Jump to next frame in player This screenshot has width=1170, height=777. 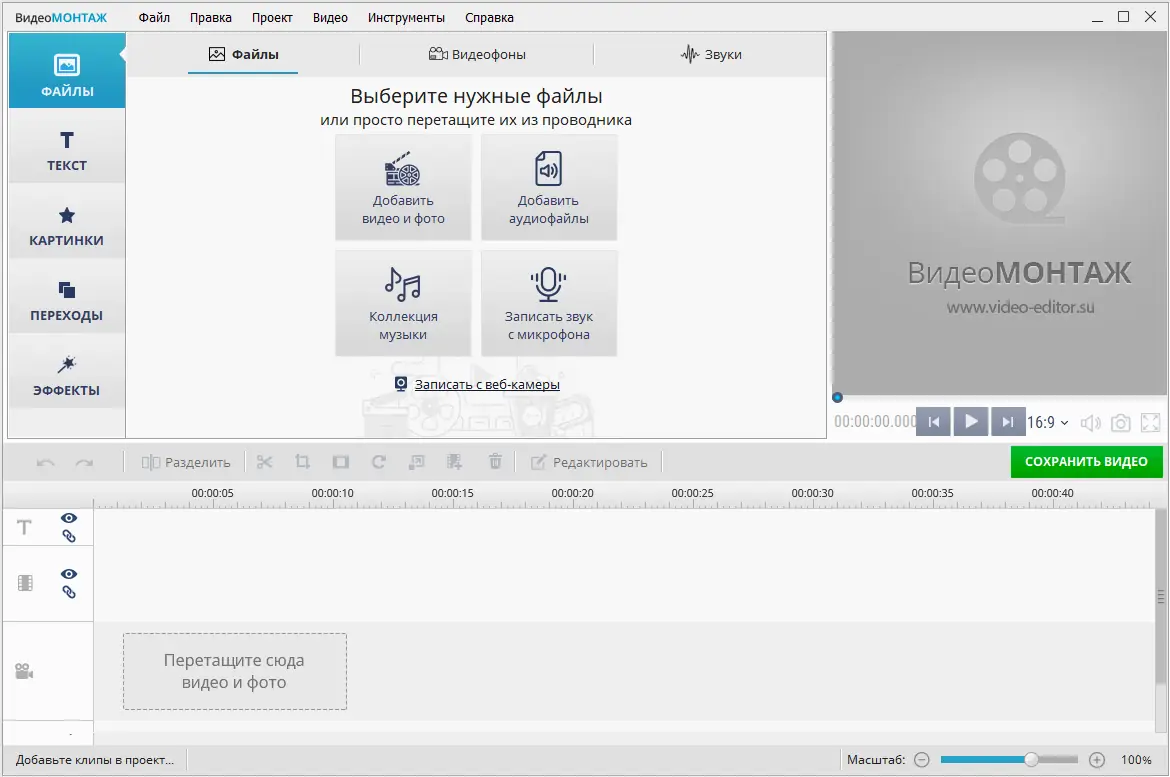pyautogui.click(x=1007, y=422)
